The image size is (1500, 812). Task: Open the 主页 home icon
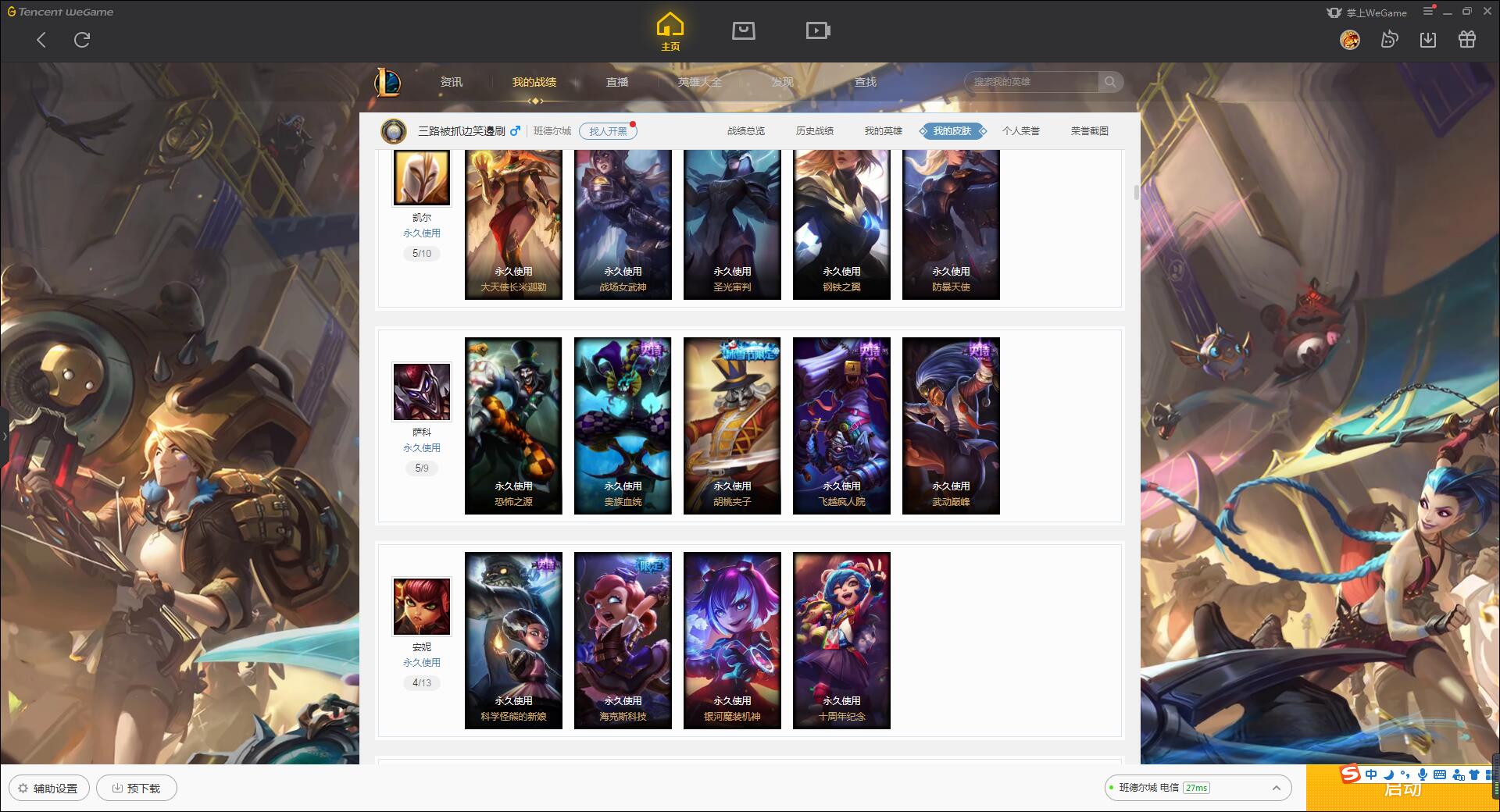tap(670, 32)
